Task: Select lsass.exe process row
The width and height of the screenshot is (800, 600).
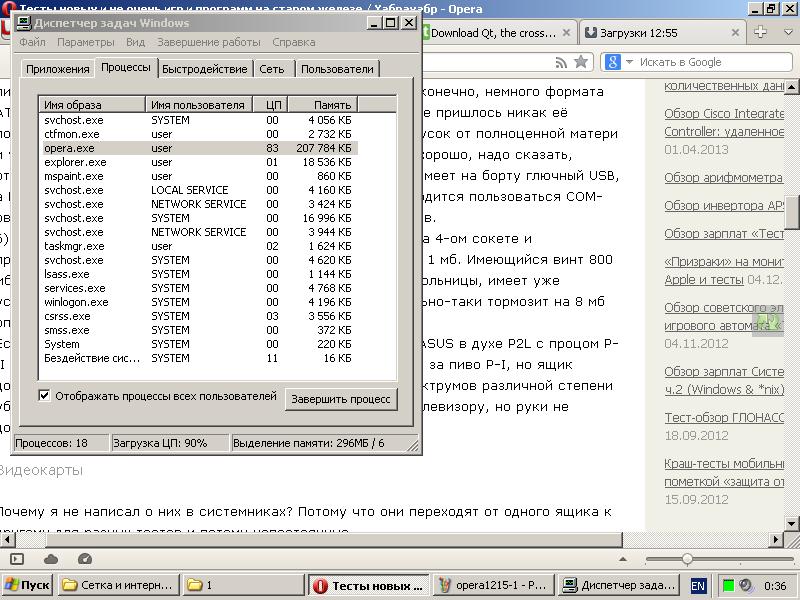Action: pyautogui.click(x=199, y=274)
